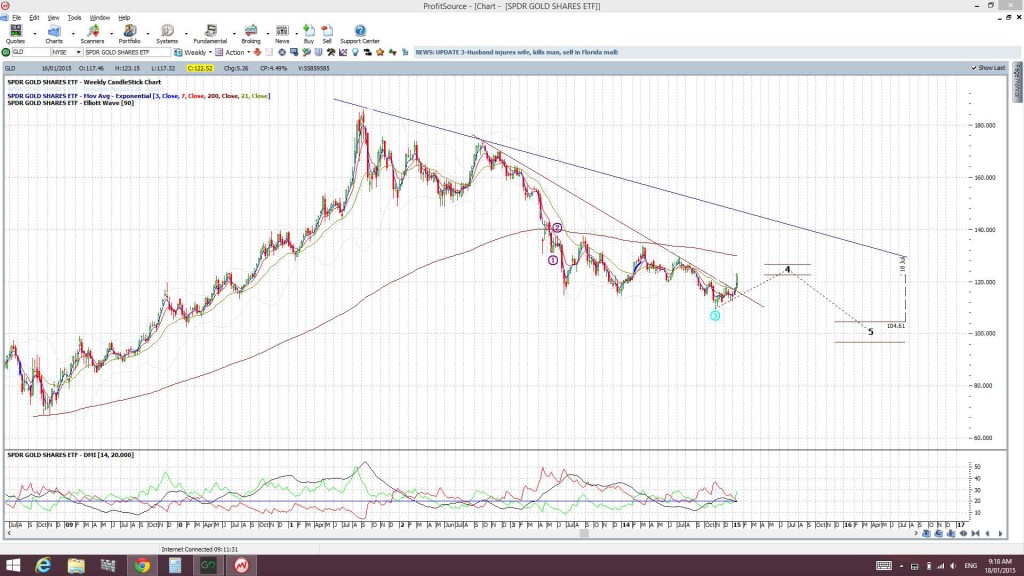Open Google Chrome from the taskbar
This screenshot has width=1024, height=576.
(x=142, y=566)
